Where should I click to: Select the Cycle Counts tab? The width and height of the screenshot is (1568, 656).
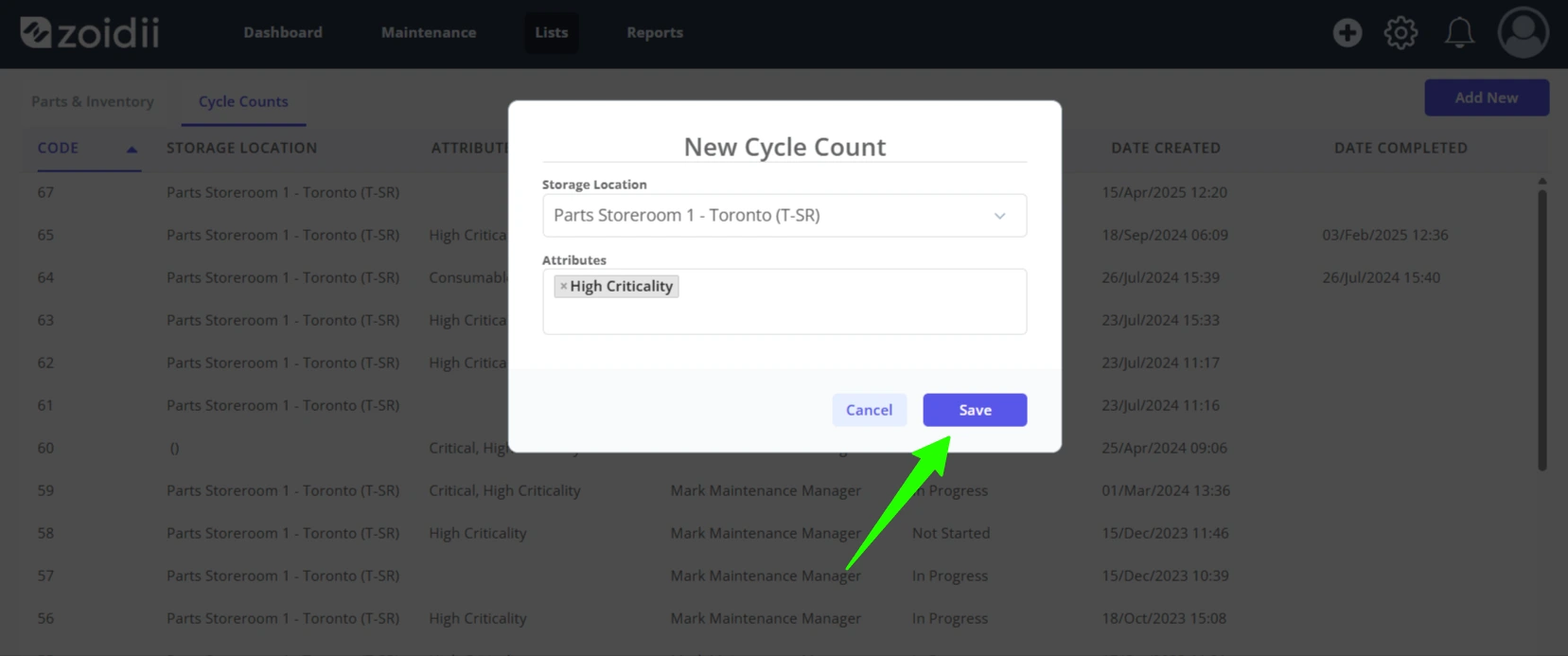243,101
